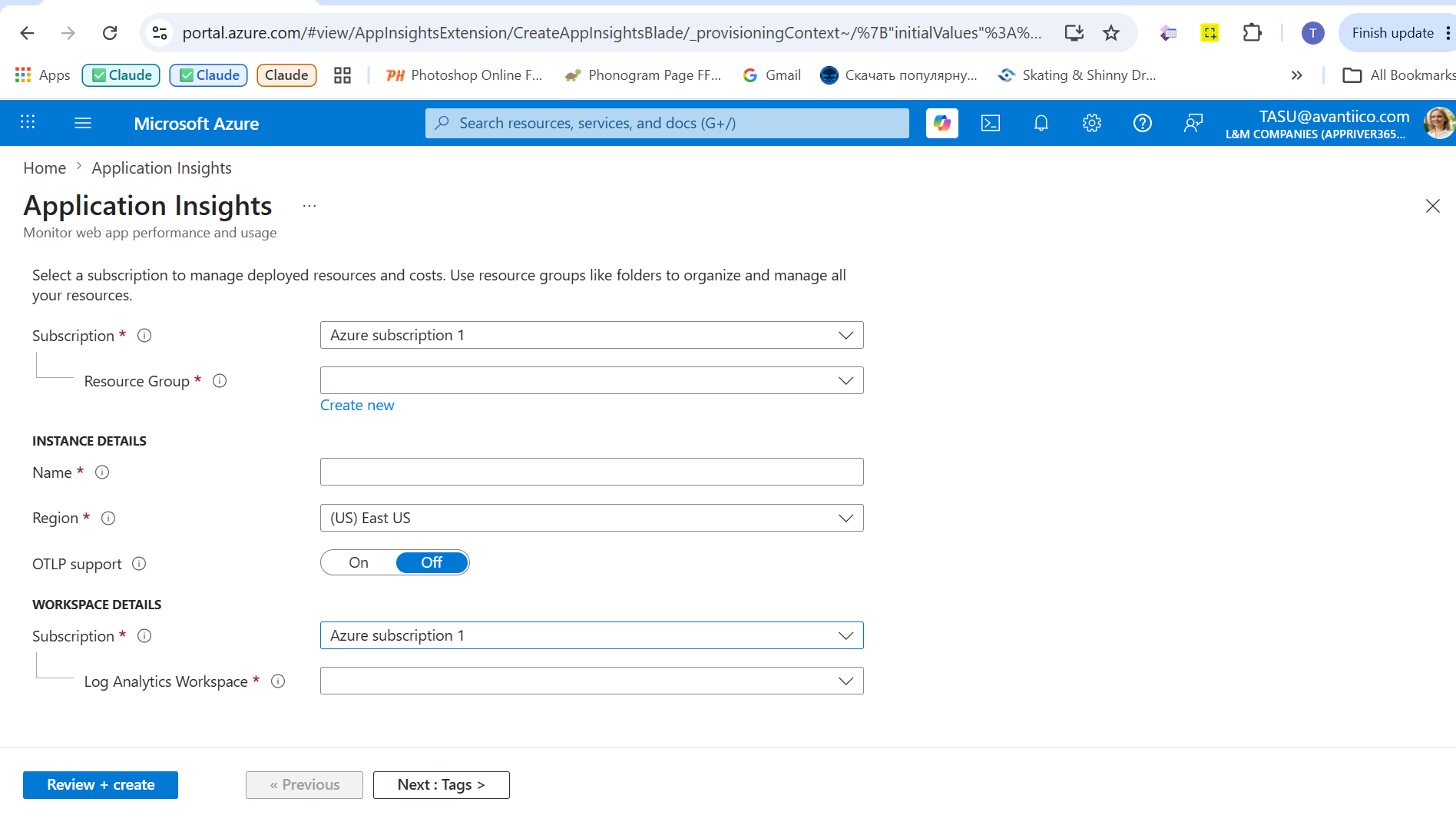The image size is (1456, 822).
Task: Click the info icon beside Workspace Details Subscription
Action: tap(144, 636)
